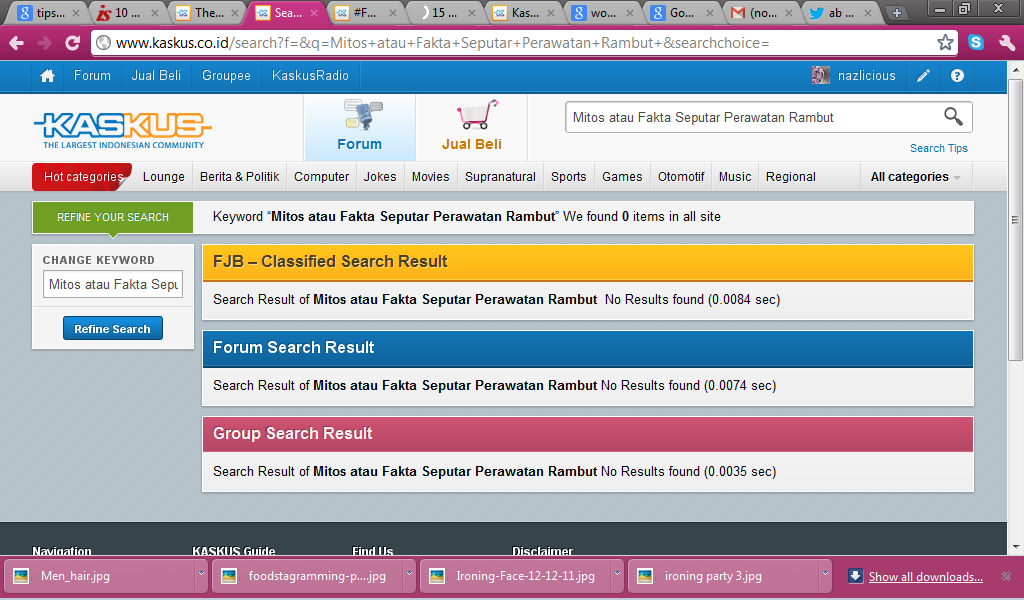Click the magnifier search icon

(953, 117)
